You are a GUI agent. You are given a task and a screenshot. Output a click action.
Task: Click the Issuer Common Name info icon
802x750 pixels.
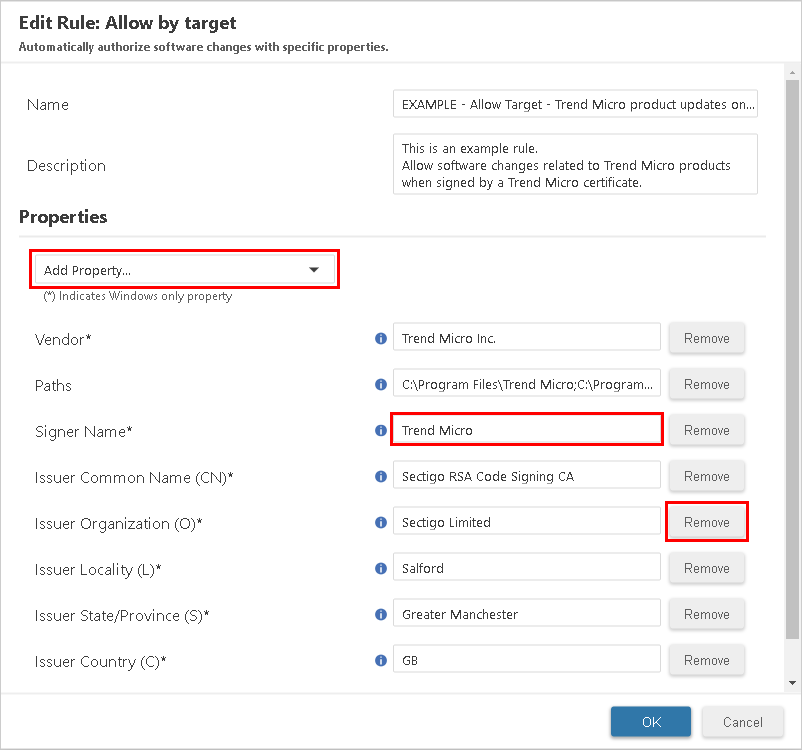(380, 476)
